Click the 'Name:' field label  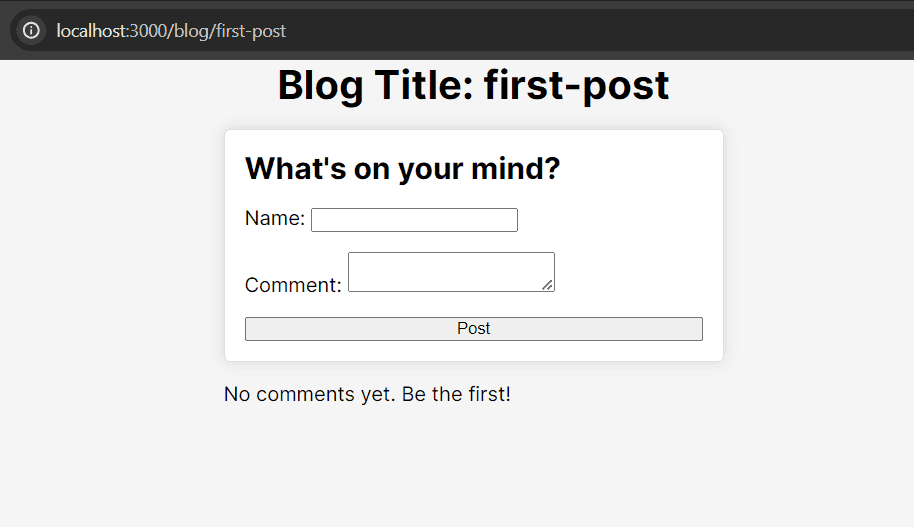(x=274, y=218)
